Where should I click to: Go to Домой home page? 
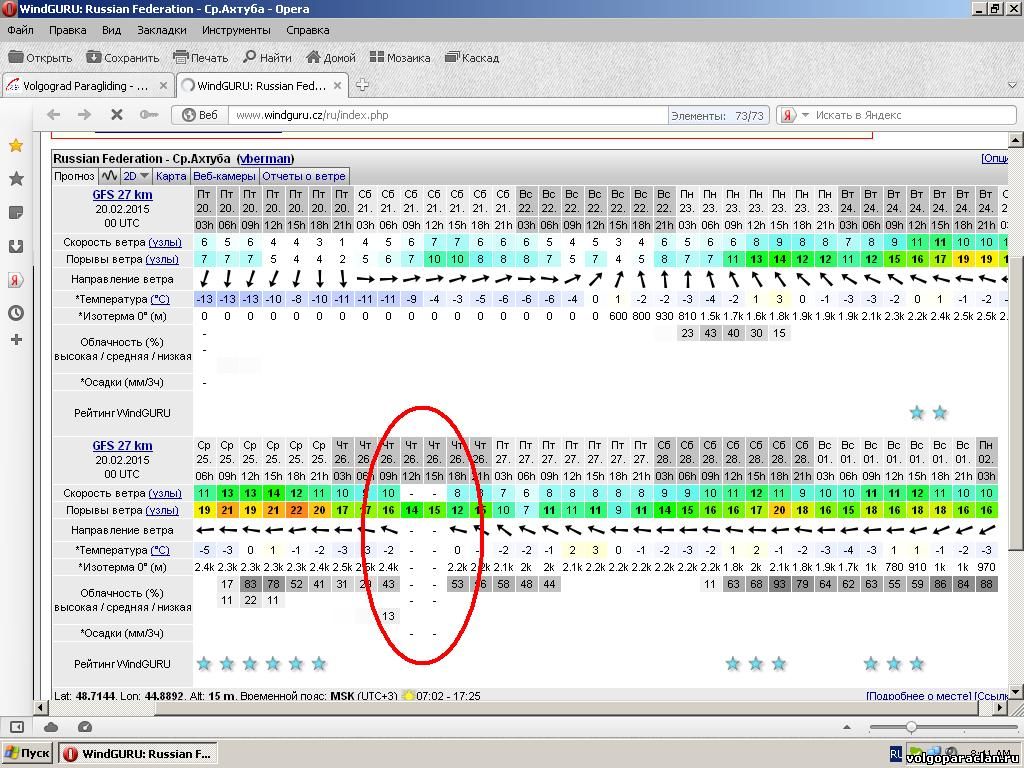click(x=331, y=57)
